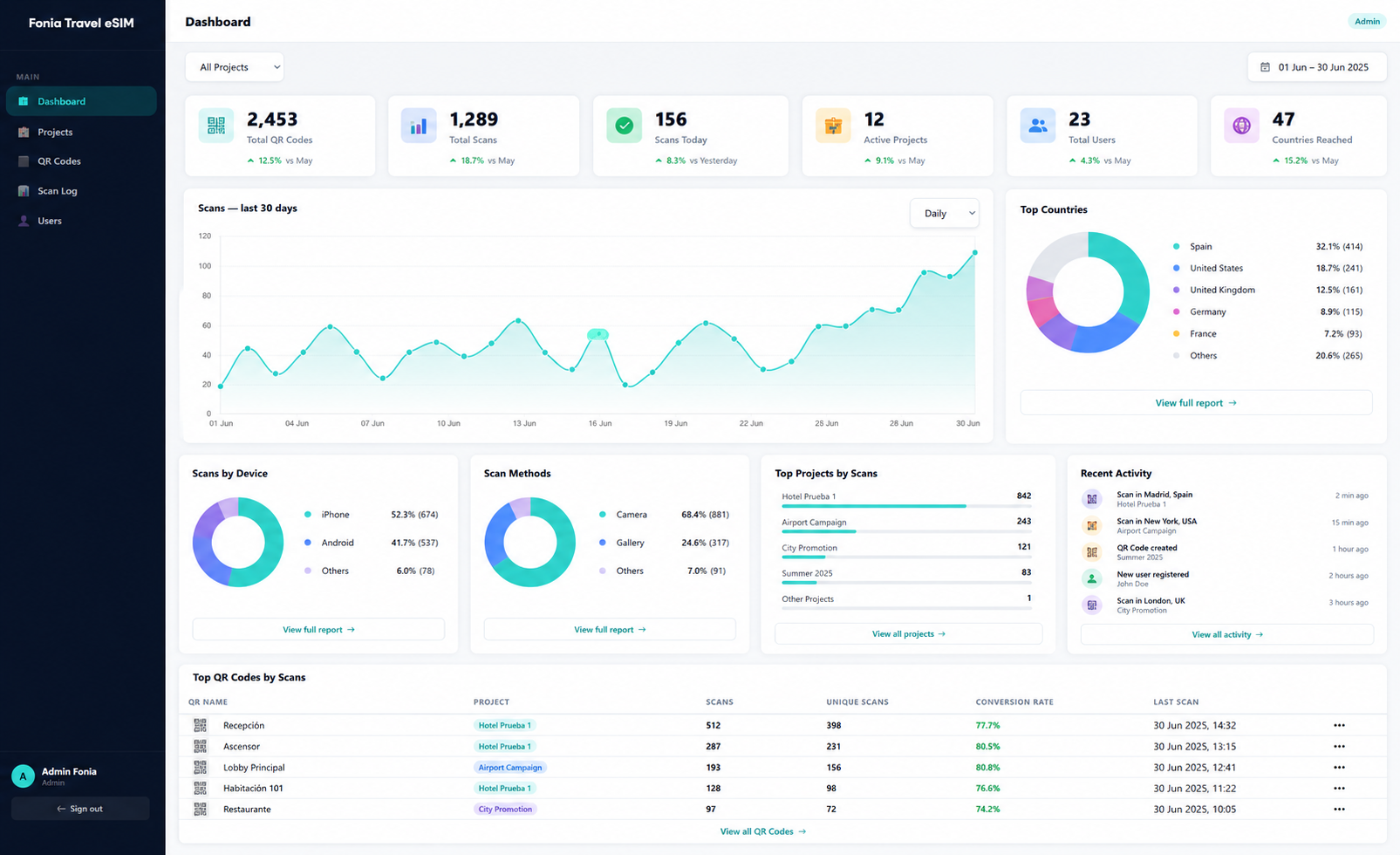Click the calendar icon in date range
1400x855 pixels.
tap(1265, 67)
